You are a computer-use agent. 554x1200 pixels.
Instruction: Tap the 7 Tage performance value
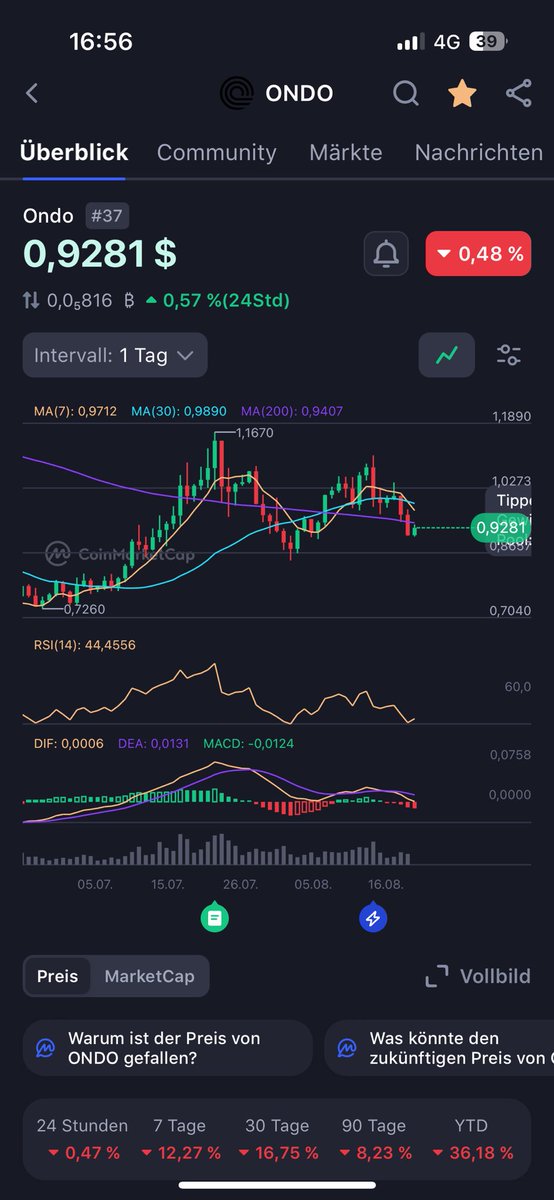pos(181,1153)
